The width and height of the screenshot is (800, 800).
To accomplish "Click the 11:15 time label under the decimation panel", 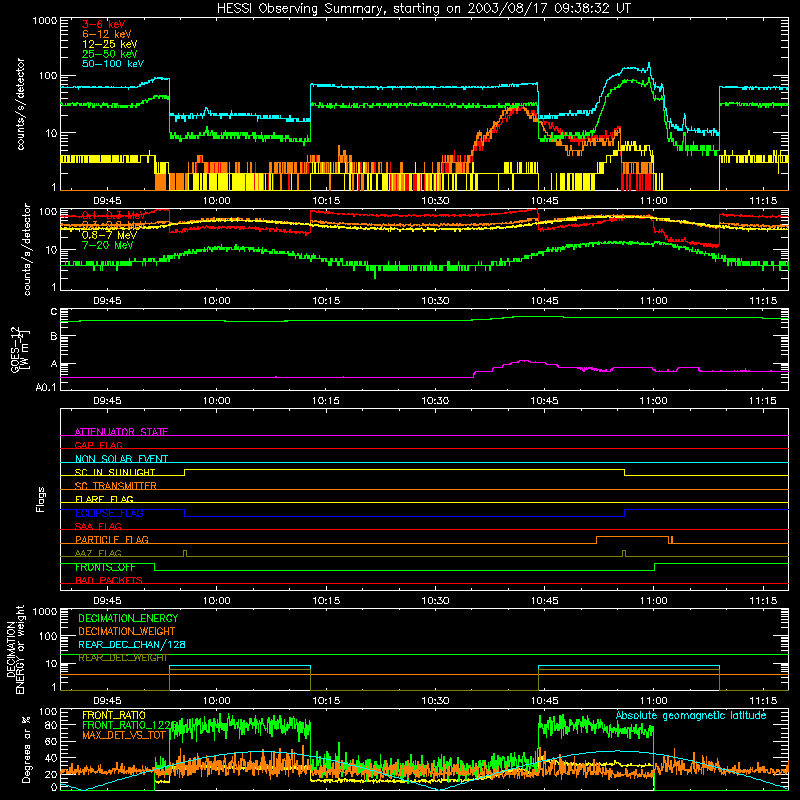I will pyautogui.click(x=763, y=700).
